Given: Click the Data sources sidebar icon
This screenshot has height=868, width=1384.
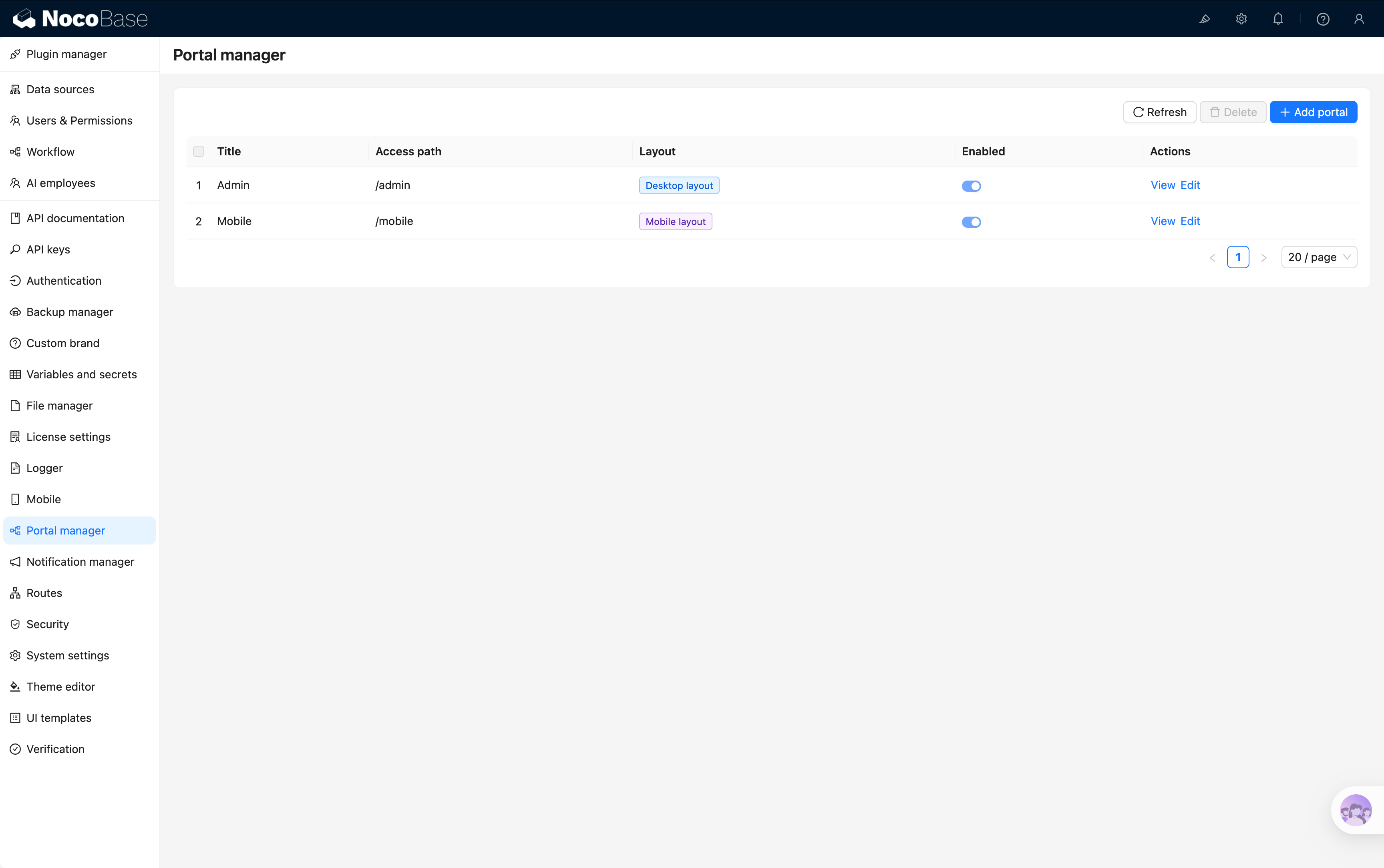Looking at the screenshot, I should pyautogui.click(x=16, y=90).
